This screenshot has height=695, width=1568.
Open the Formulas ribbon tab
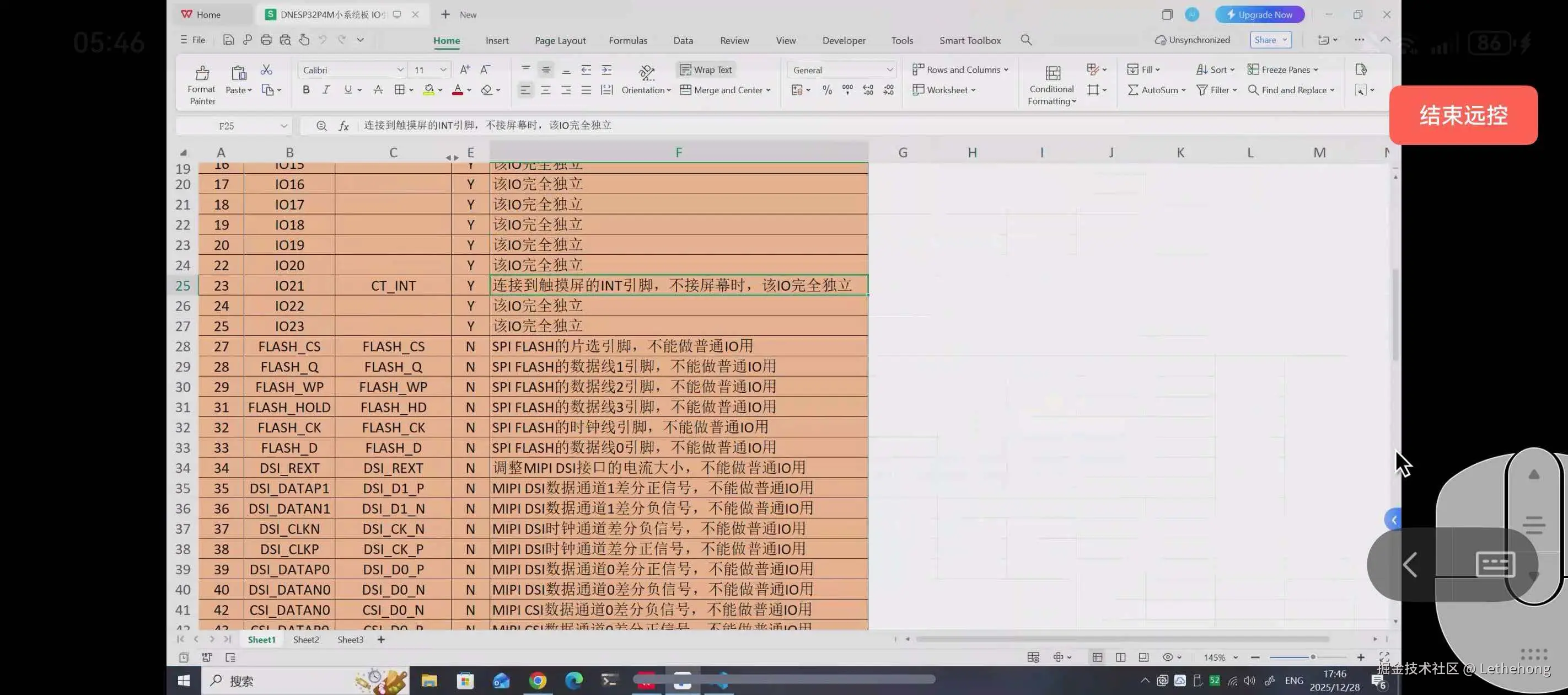pyautogui.click(x=627, y=41)
